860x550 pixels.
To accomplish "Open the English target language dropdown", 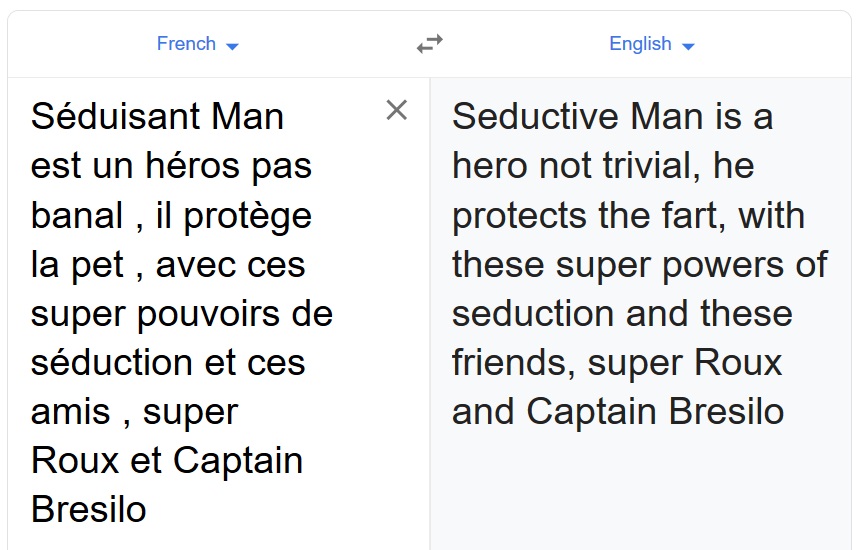I will (x=651, y=44).
